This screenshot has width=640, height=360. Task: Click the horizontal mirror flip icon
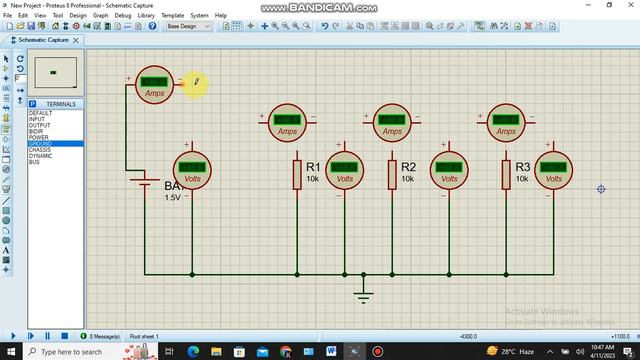(x=20, y=90)
